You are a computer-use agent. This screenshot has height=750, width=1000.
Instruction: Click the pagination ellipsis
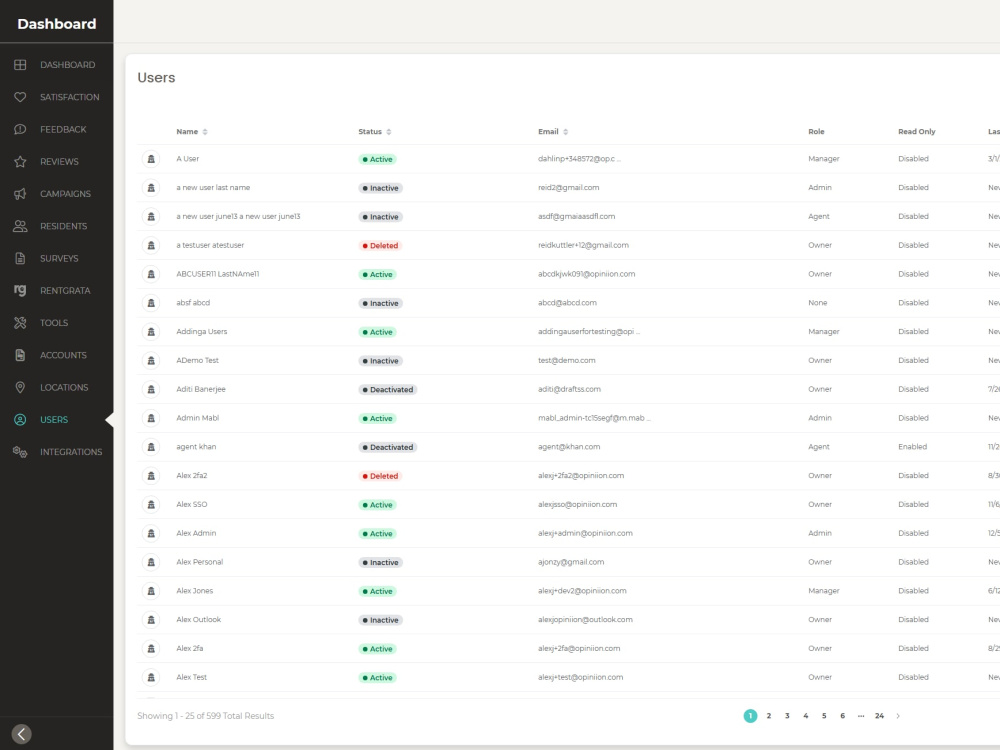pos(861,716)
